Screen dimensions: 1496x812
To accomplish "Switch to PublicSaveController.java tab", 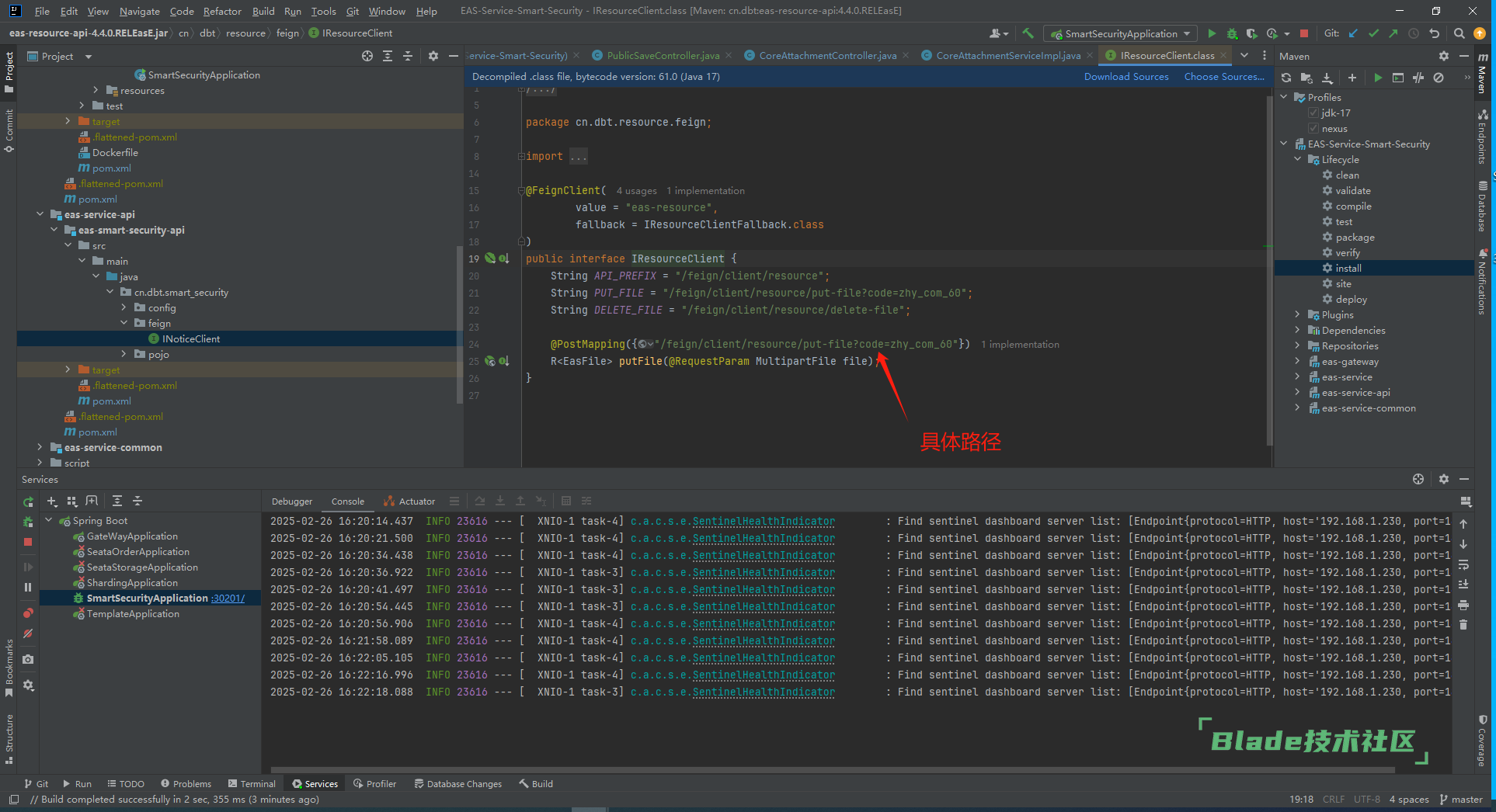I will pos(662,55).
